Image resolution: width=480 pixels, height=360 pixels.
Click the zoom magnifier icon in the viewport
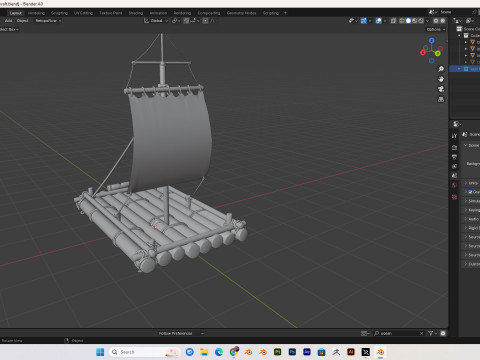pyautogui.click(x=441, y=69)
